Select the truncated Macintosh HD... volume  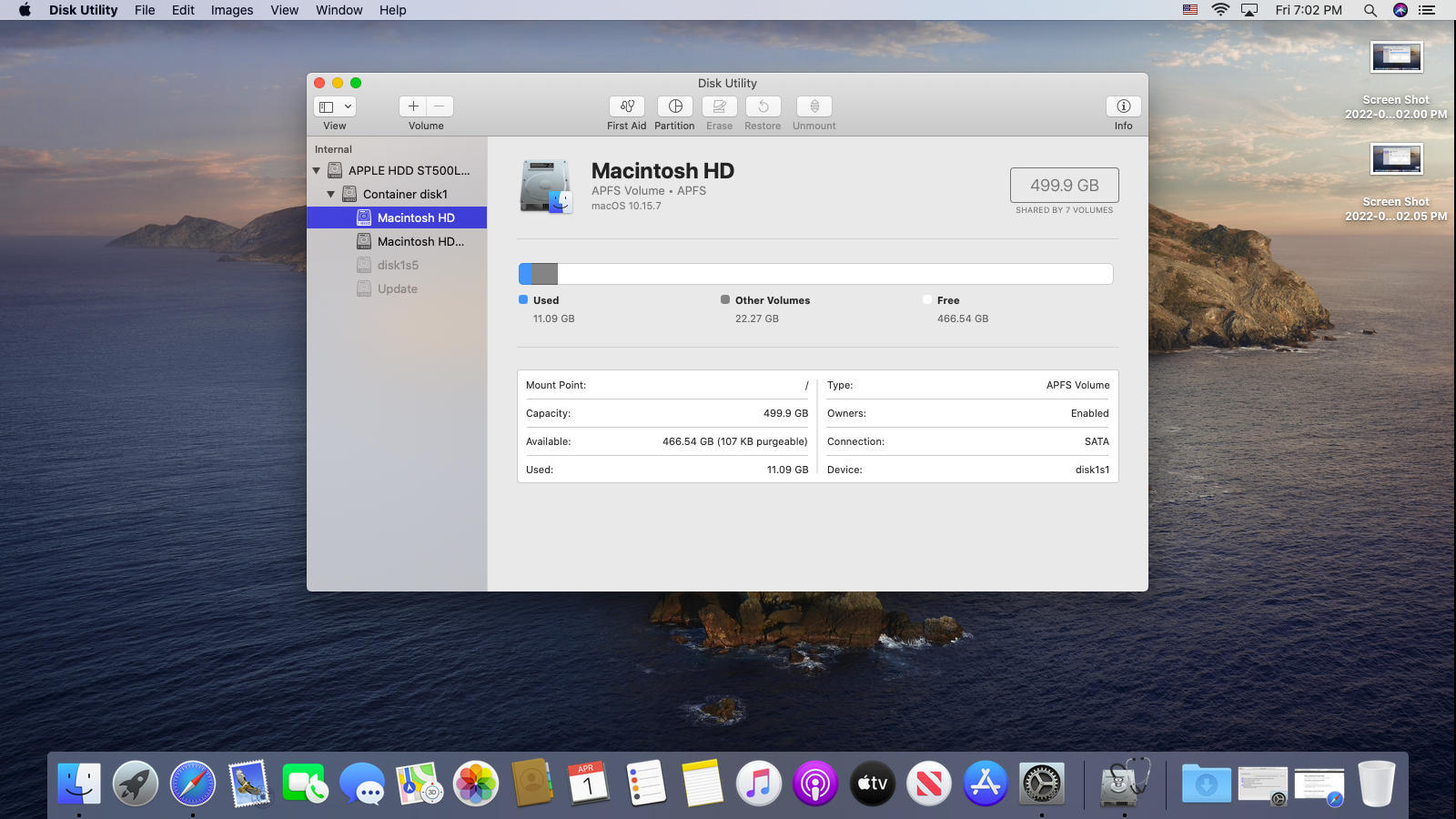[x=397, y=241]
